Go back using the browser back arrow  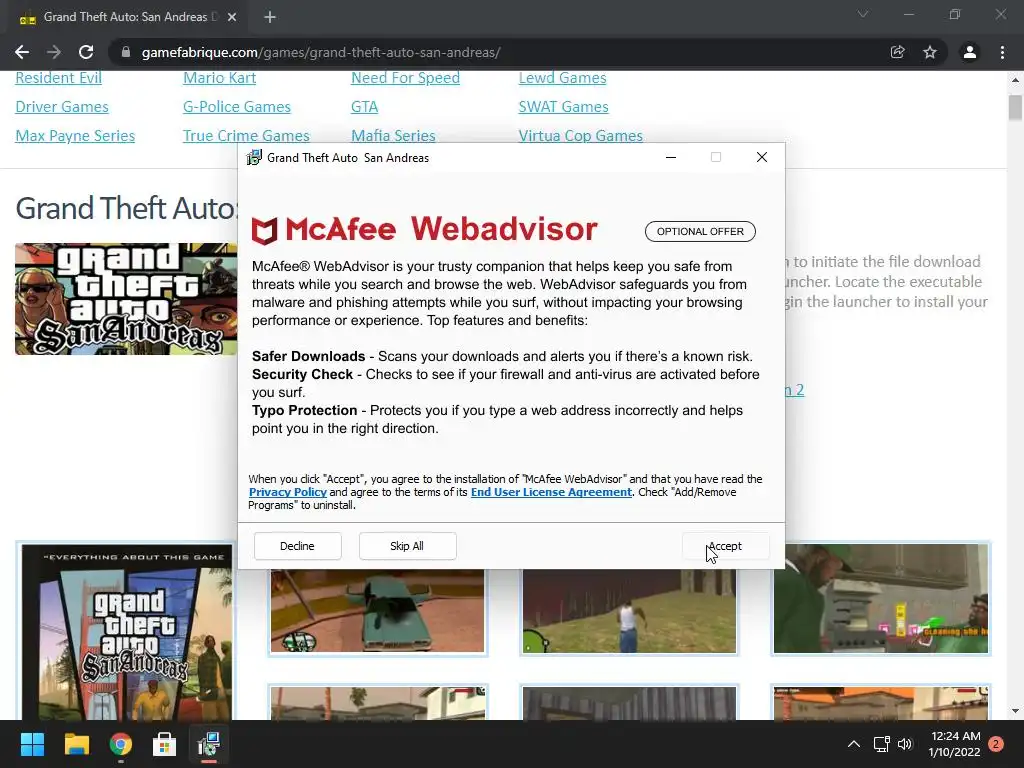click(x=22, y=52)
